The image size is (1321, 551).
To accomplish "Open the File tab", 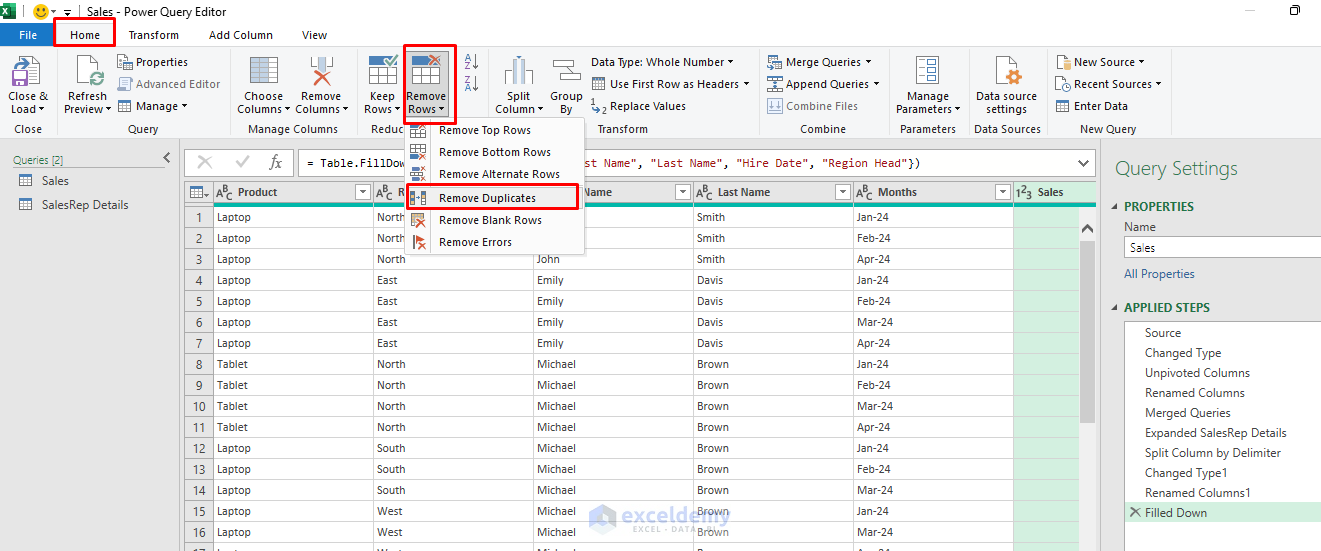I will pyautogui.click(x=27, y=35).
